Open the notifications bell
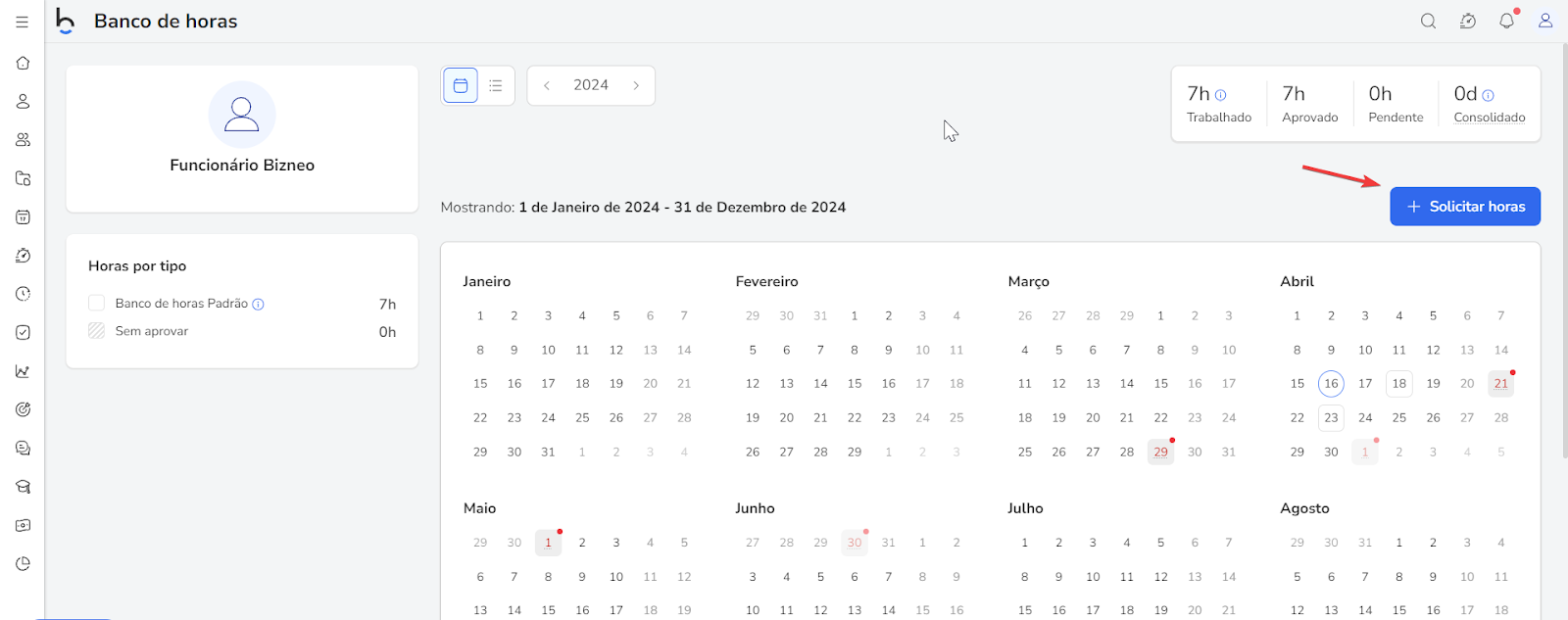 (1506, 21)
